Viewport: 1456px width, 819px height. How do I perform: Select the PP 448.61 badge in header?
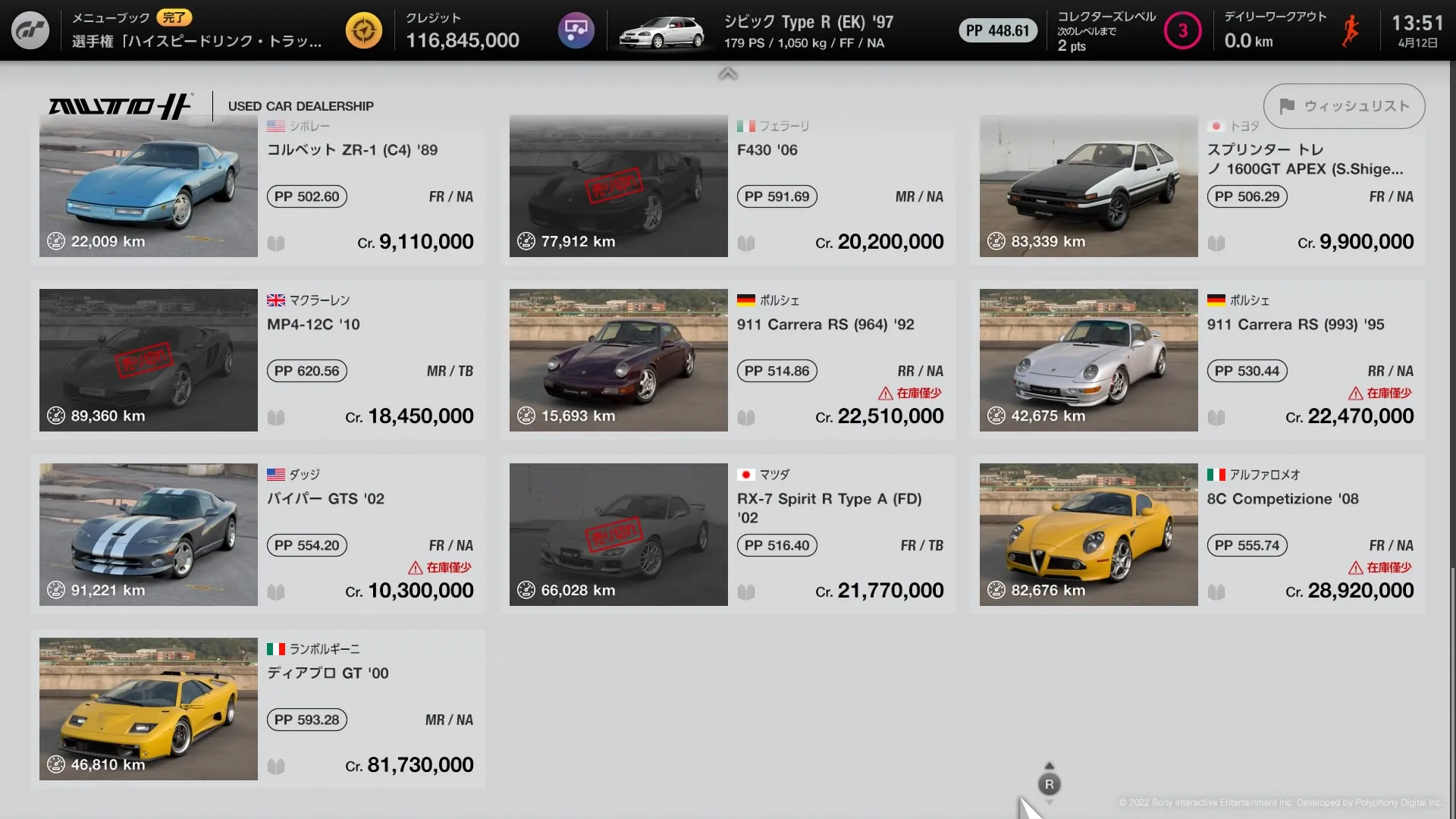pyautogui.click(x=998, y=30)
